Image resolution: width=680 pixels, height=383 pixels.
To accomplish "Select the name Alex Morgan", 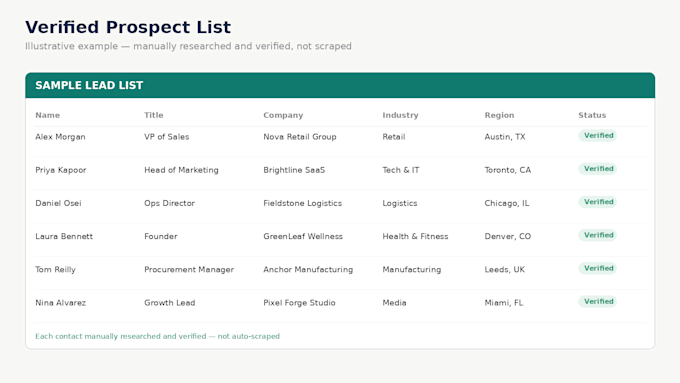I will click(60, 137).
